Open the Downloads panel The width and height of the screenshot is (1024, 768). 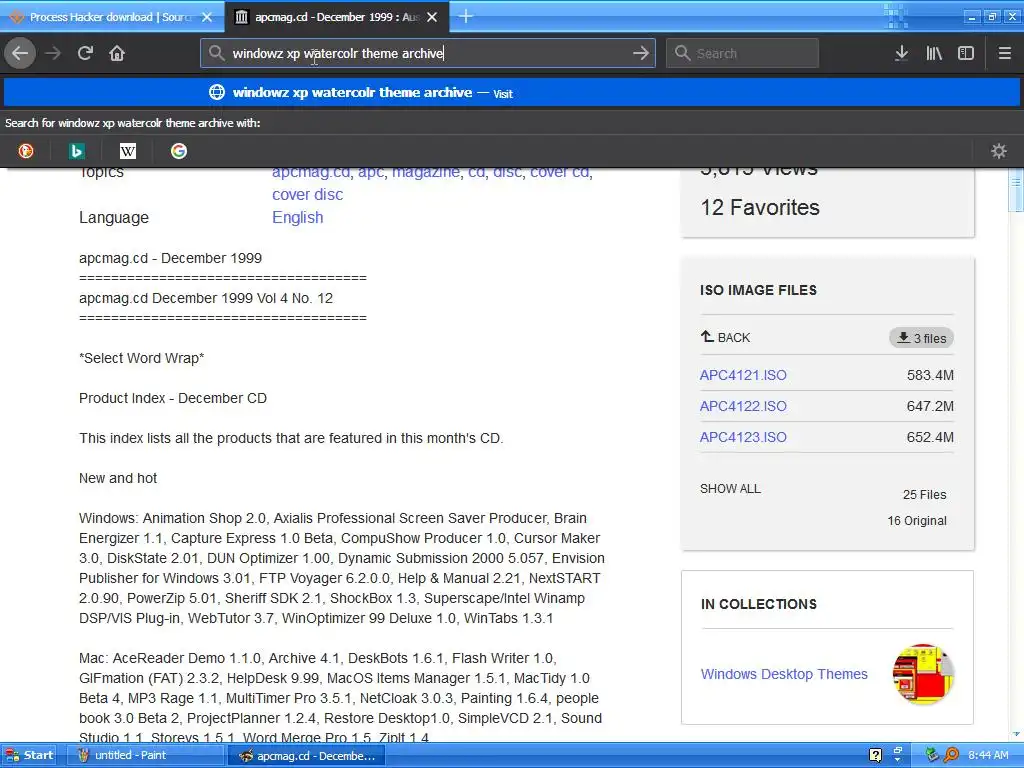(x=901, y=53)
